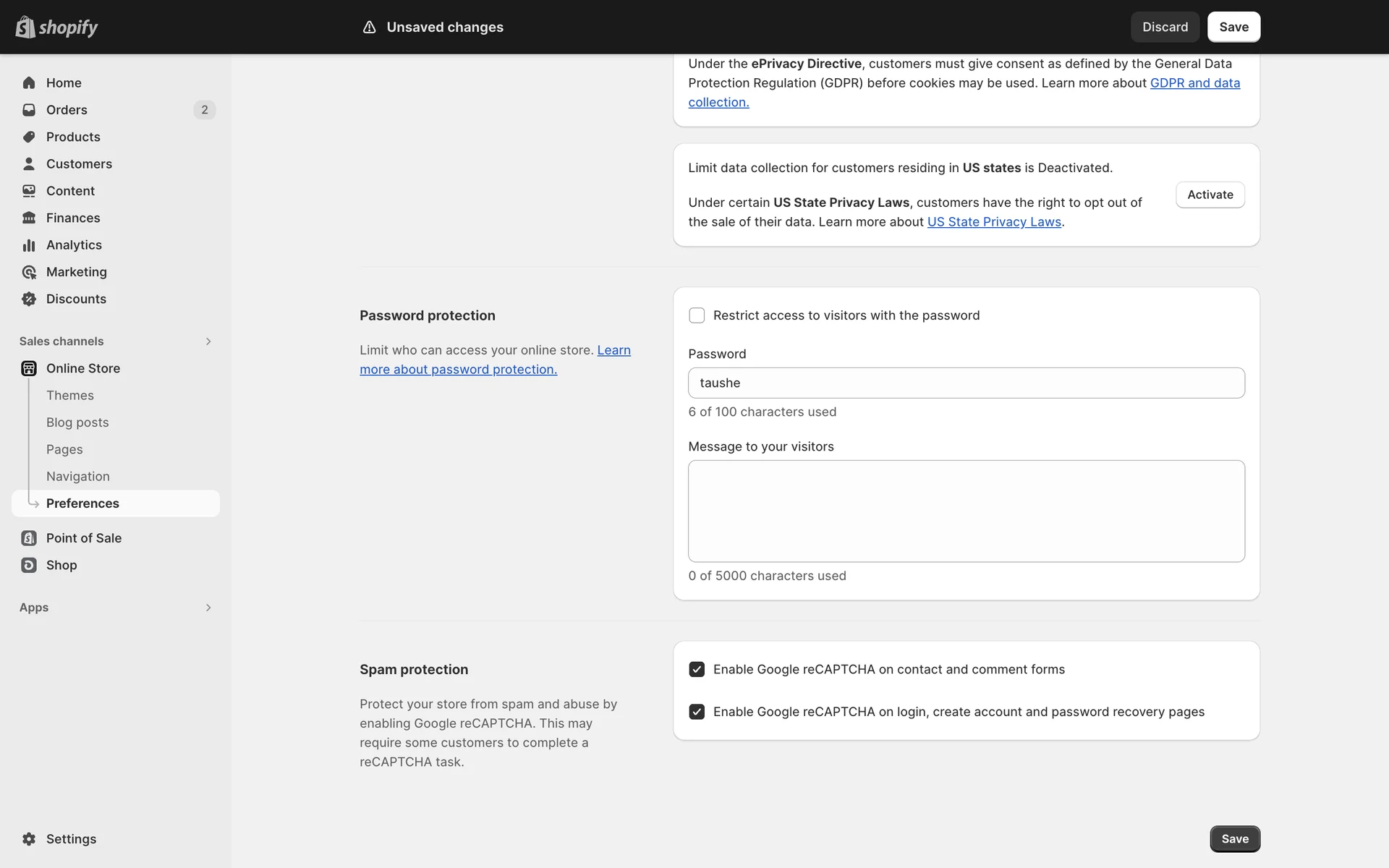The height and width of the screenshot is (868, 1389).
Task: Click the Analytics bar chart icon
Action: 29,245
